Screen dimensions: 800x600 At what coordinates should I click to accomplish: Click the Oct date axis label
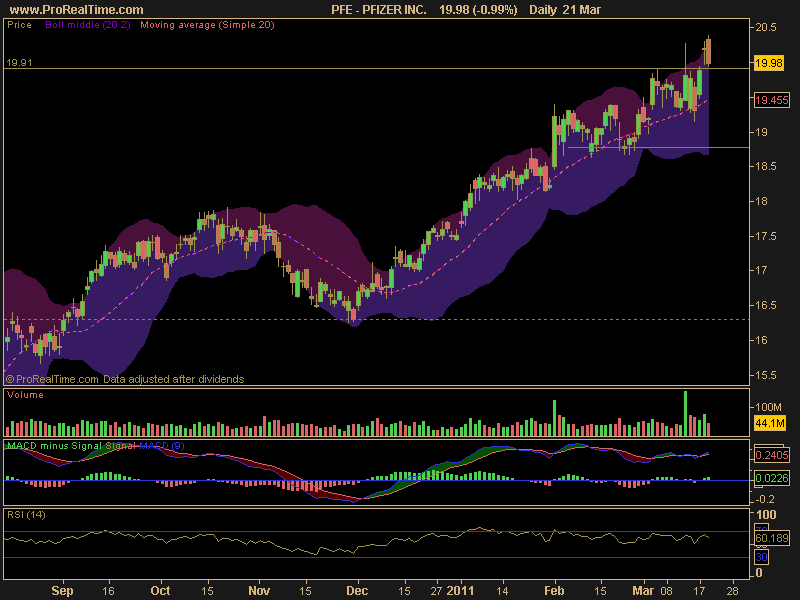160,591
